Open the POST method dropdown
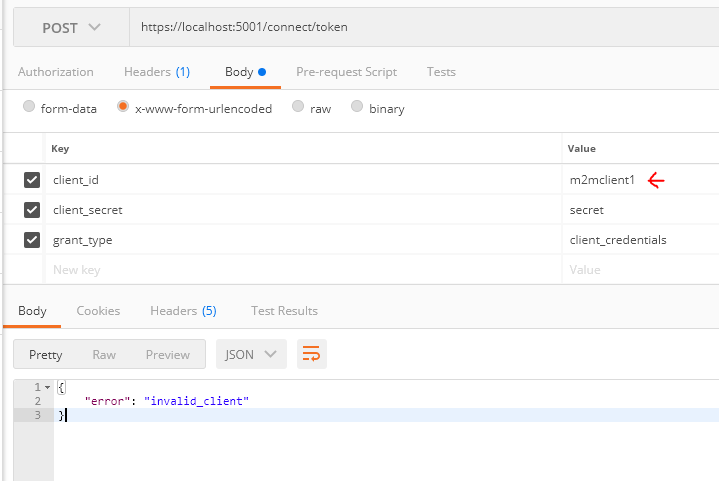This screenshot has height=481, width=719. (x=71, y=28)
